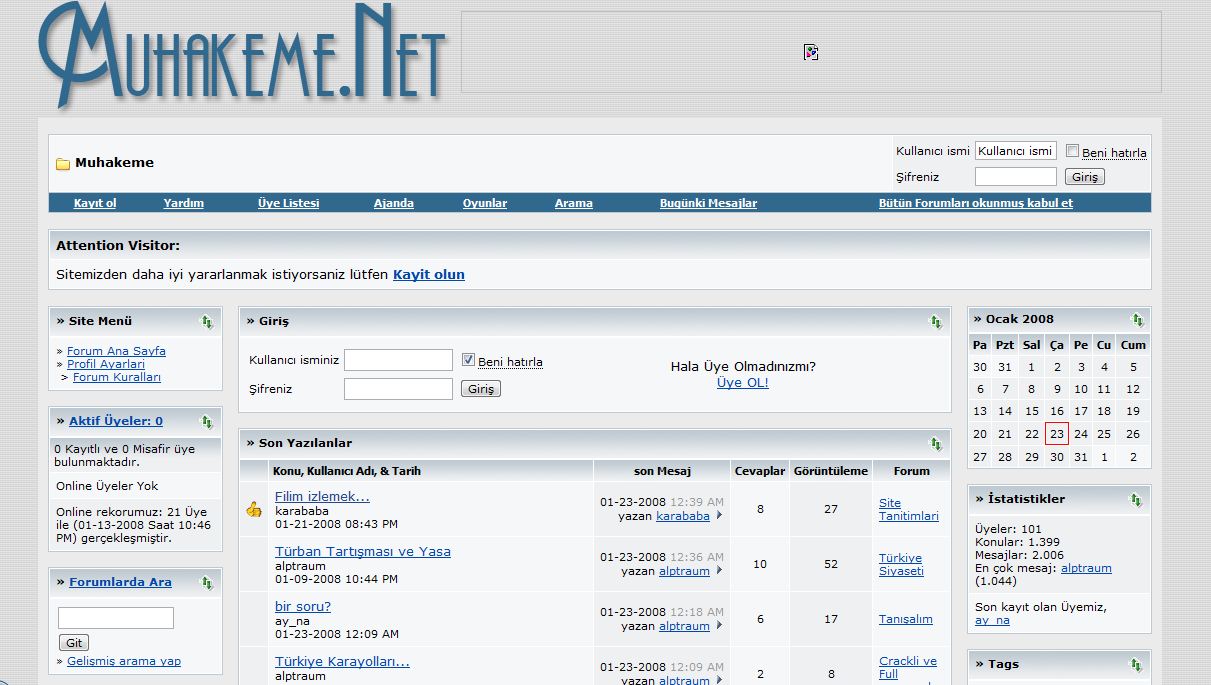Open the Türban Tartışması ve Yasa thread
The width and height of the screenshot is (1211, 685).
pyautogui.click(x=362, y=551)
